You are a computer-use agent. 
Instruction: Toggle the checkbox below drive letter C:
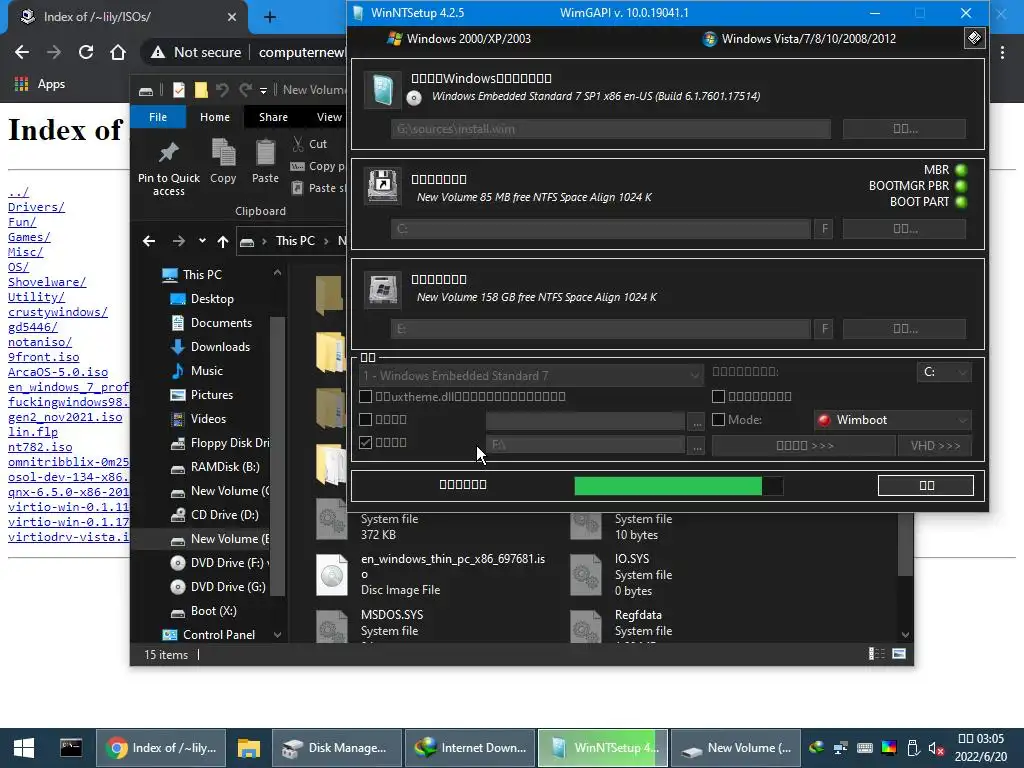point(718,396)
